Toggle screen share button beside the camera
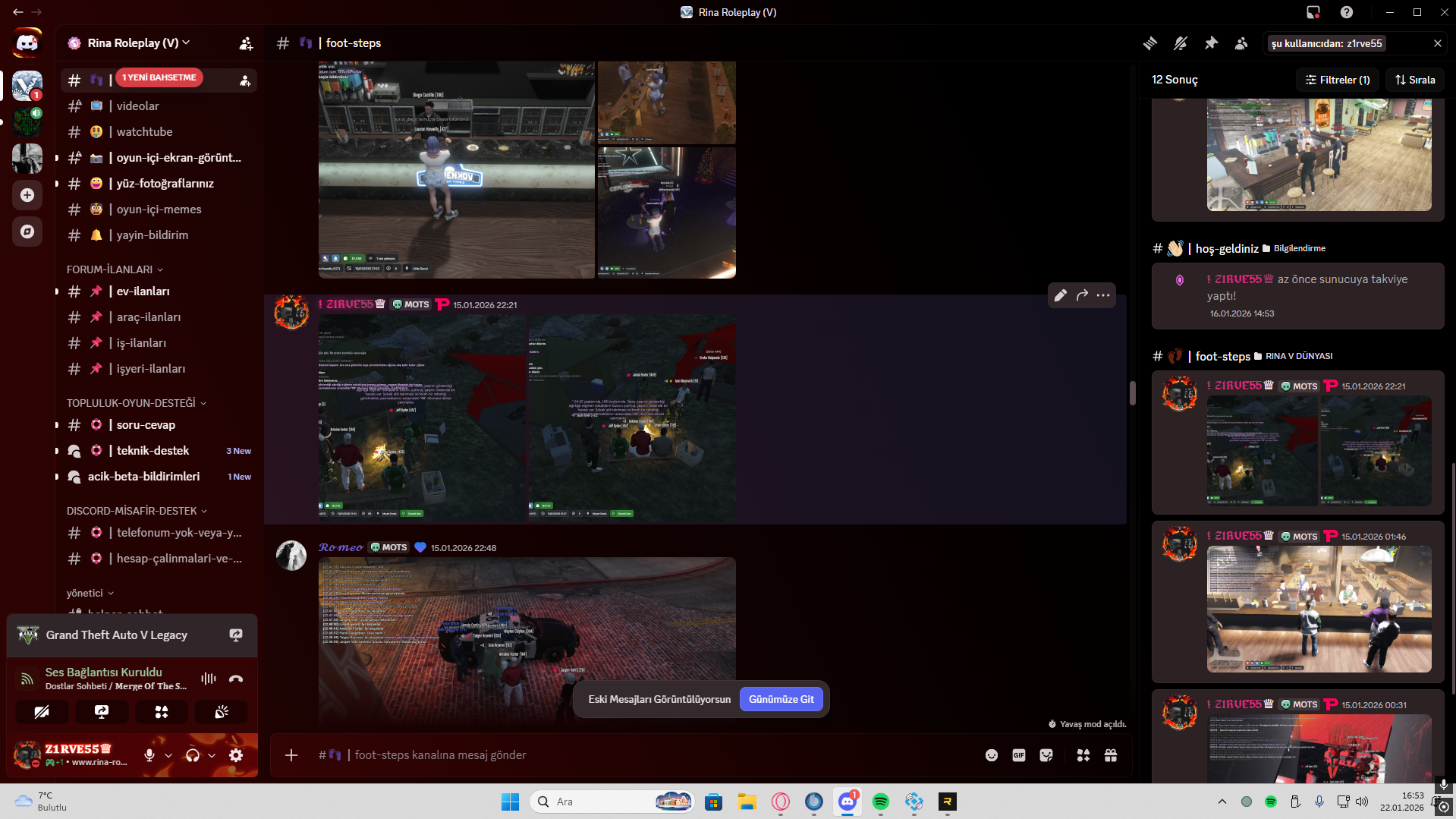The height and width of the screenshot is (819, 1456). [x=102, y=712]
